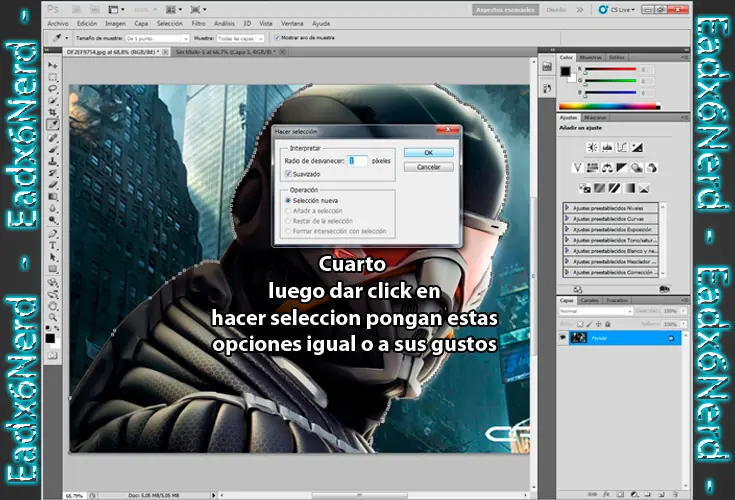Add a Curves adjustment

click(622, 148)
